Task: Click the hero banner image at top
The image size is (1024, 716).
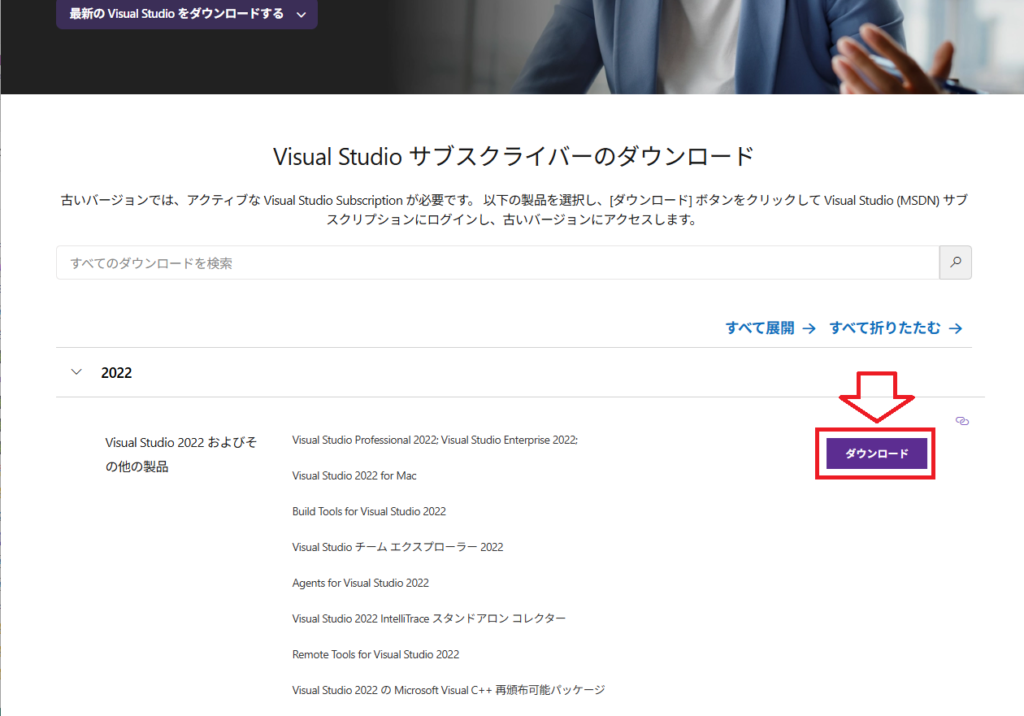Action: pyautogui.click(x=700, y=45)
